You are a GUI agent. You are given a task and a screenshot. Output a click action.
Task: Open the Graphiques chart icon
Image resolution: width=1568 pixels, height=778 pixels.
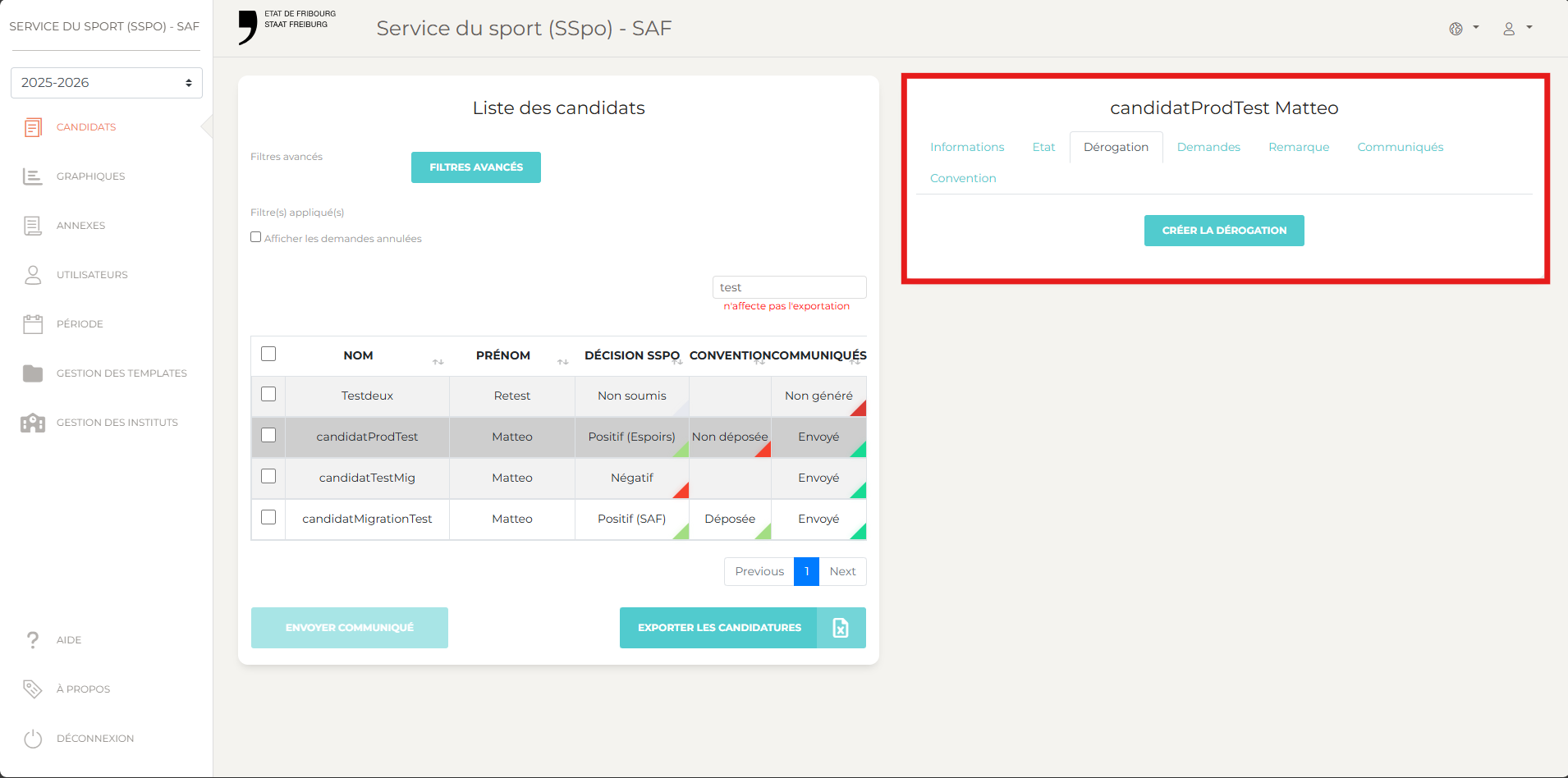pyautogui.click(x=33, y=176)
